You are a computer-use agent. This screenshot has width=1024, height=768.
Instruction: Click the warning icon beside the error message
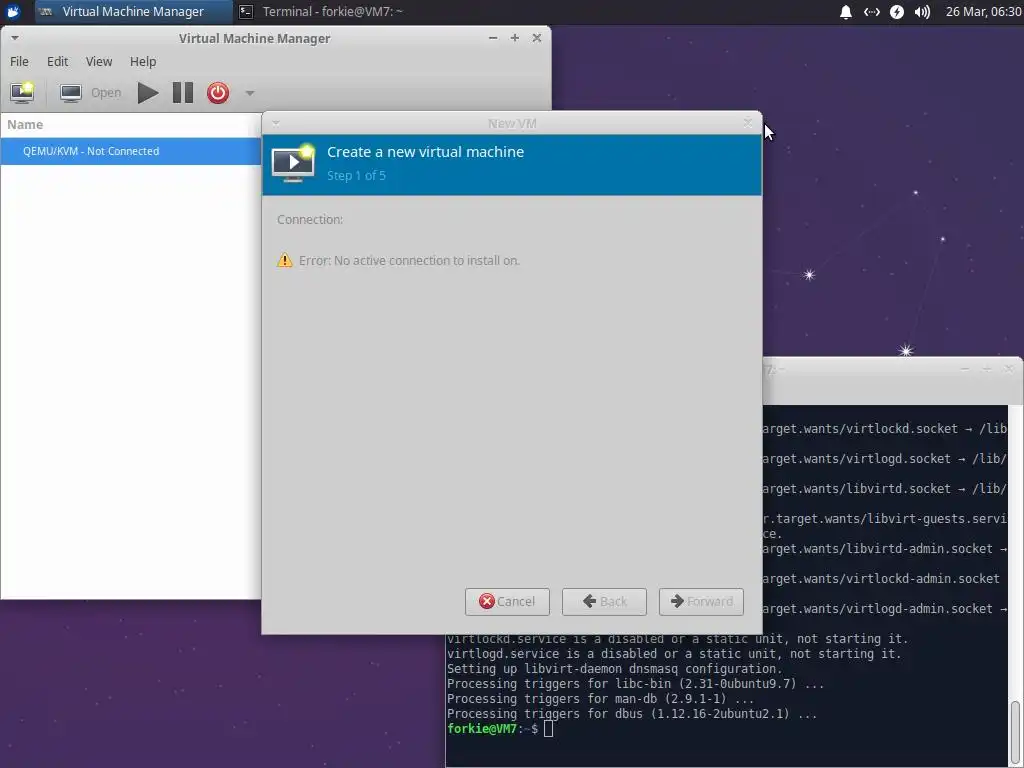coord(285,260)
